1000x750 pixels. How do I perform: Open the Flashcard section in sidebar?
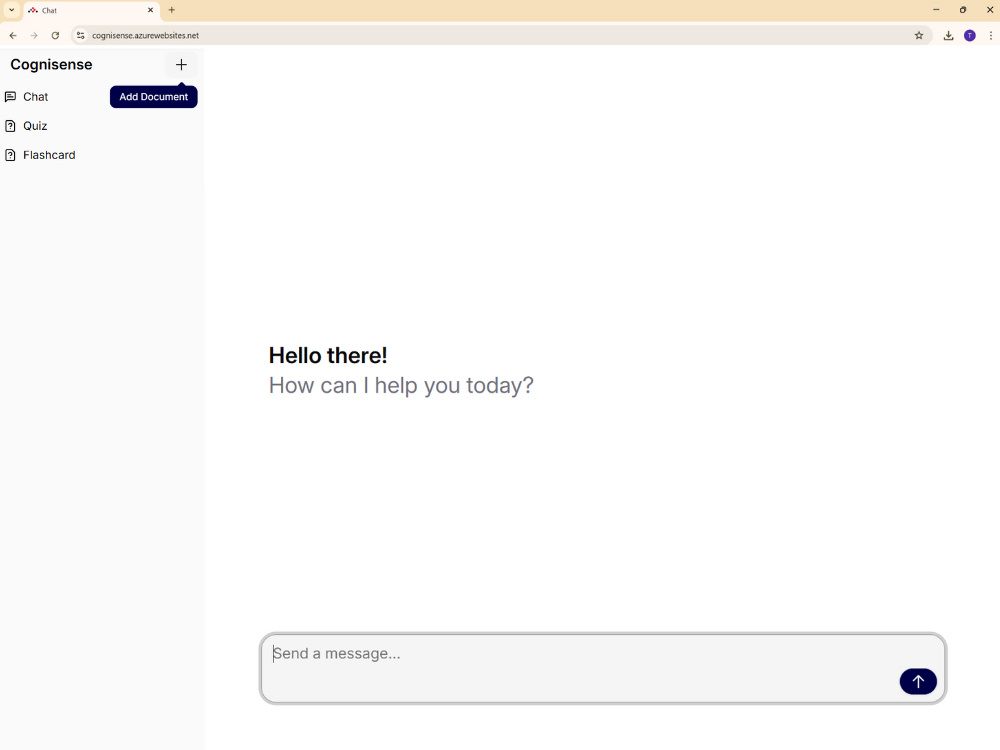point(49,155)
